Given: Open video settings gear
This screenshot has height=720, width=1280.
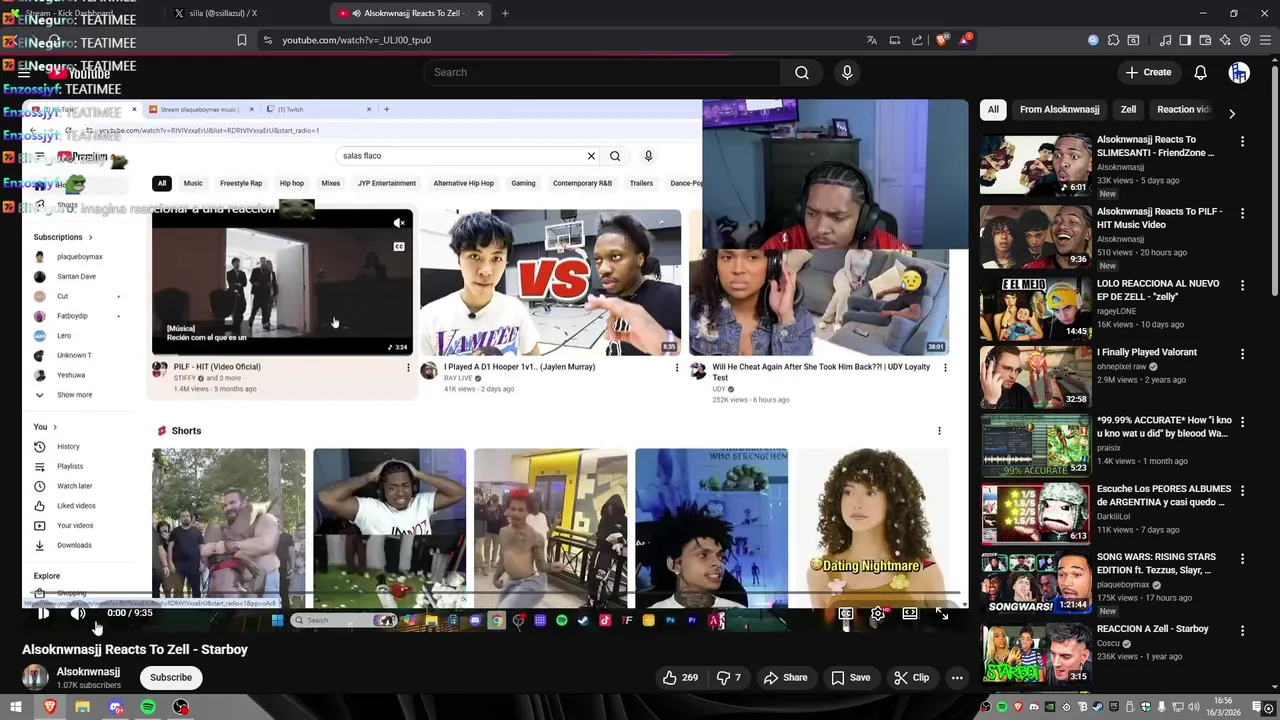Looking at the screenshot, I should tap(877, 614).
